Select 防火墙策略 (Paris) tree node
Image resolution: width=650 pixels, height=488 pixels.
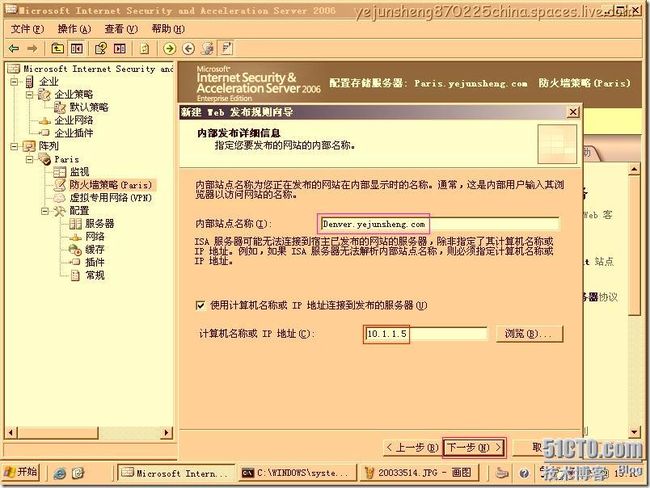pos(110,185)
